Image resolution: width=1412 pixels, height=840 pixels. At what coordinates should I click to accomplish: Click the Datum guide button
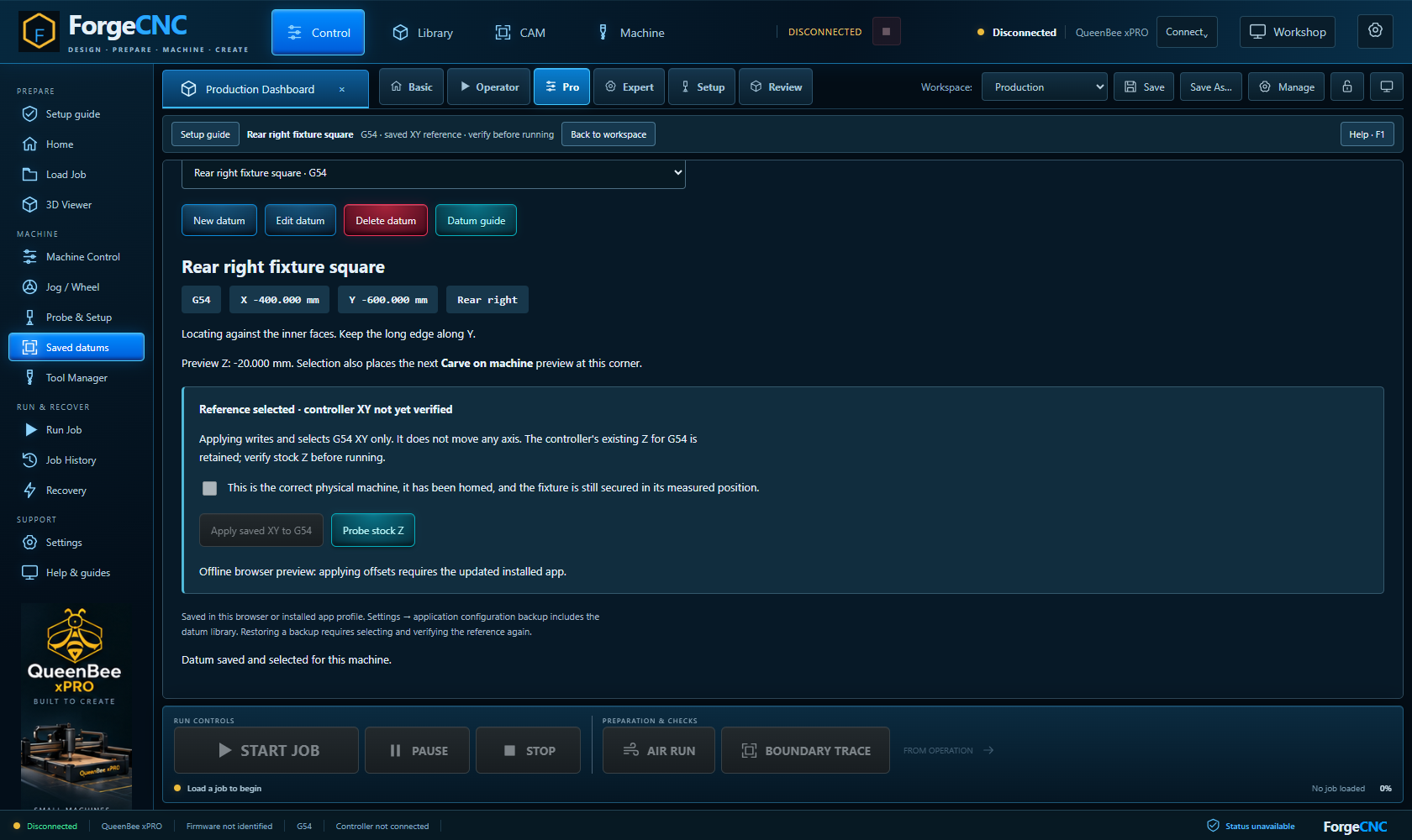tap(477, 220)
